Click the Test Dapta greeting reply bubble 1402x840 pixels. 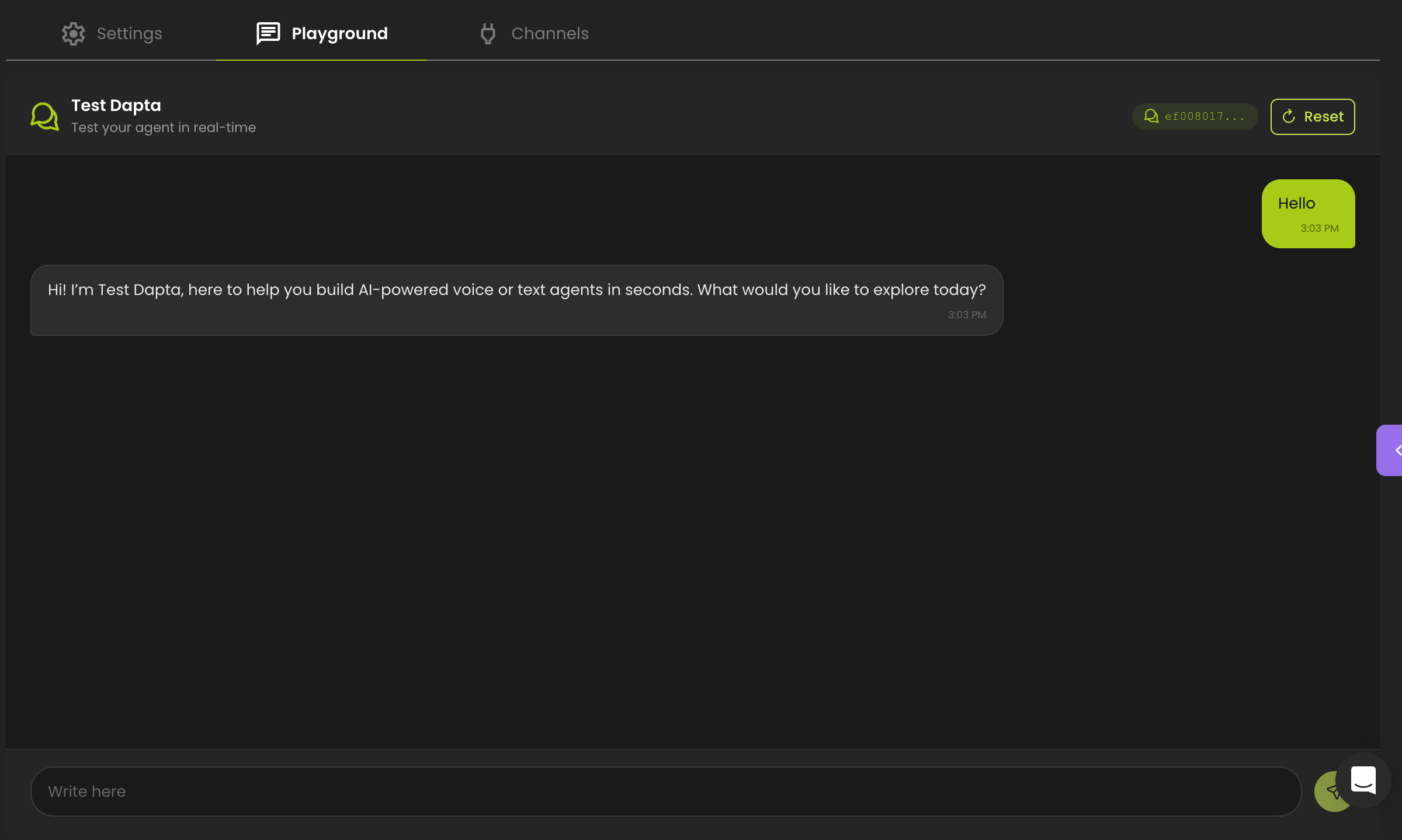point(516,300)
